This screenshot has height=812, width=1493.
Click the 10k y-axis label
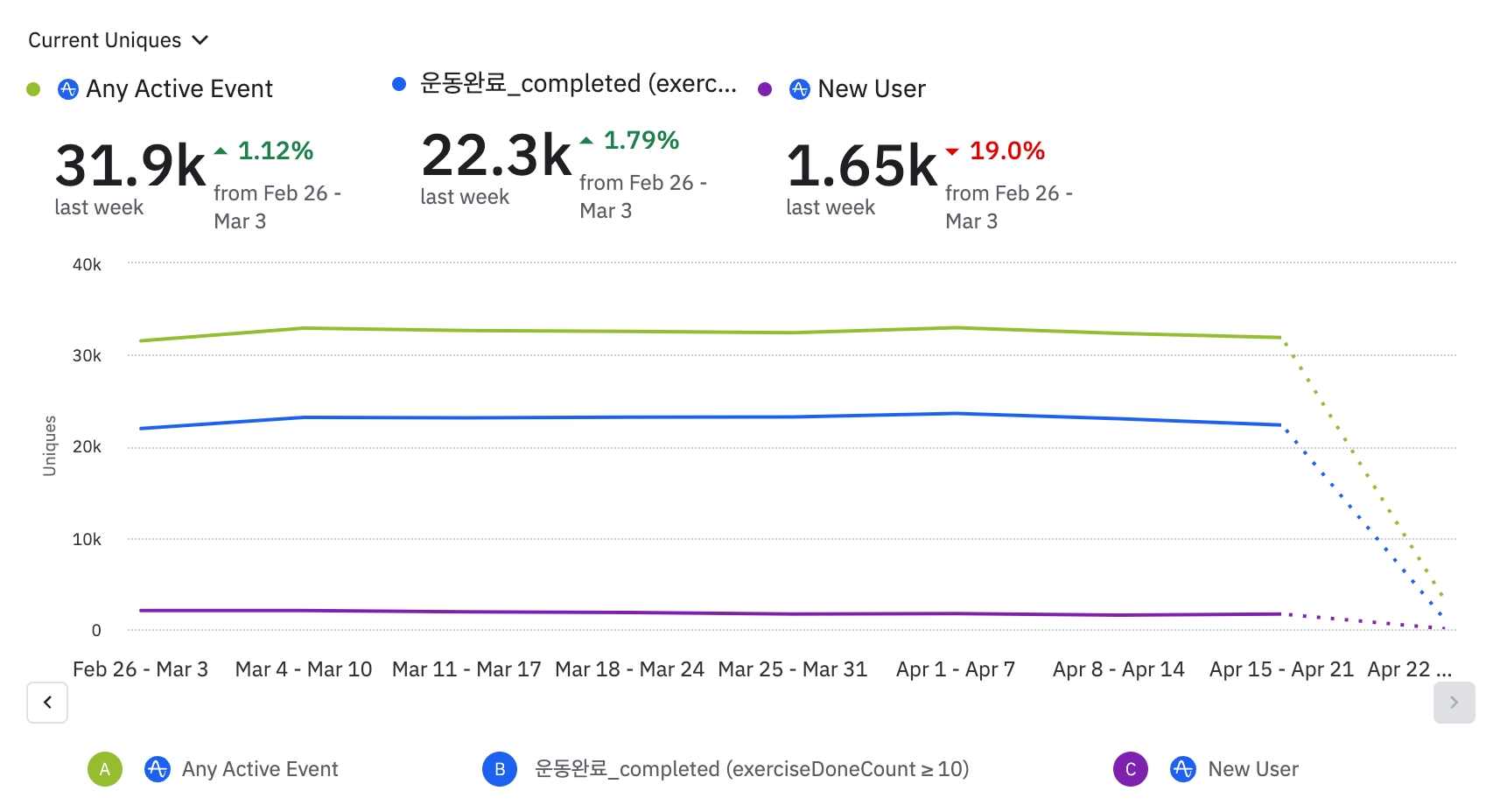pos(87,539)
